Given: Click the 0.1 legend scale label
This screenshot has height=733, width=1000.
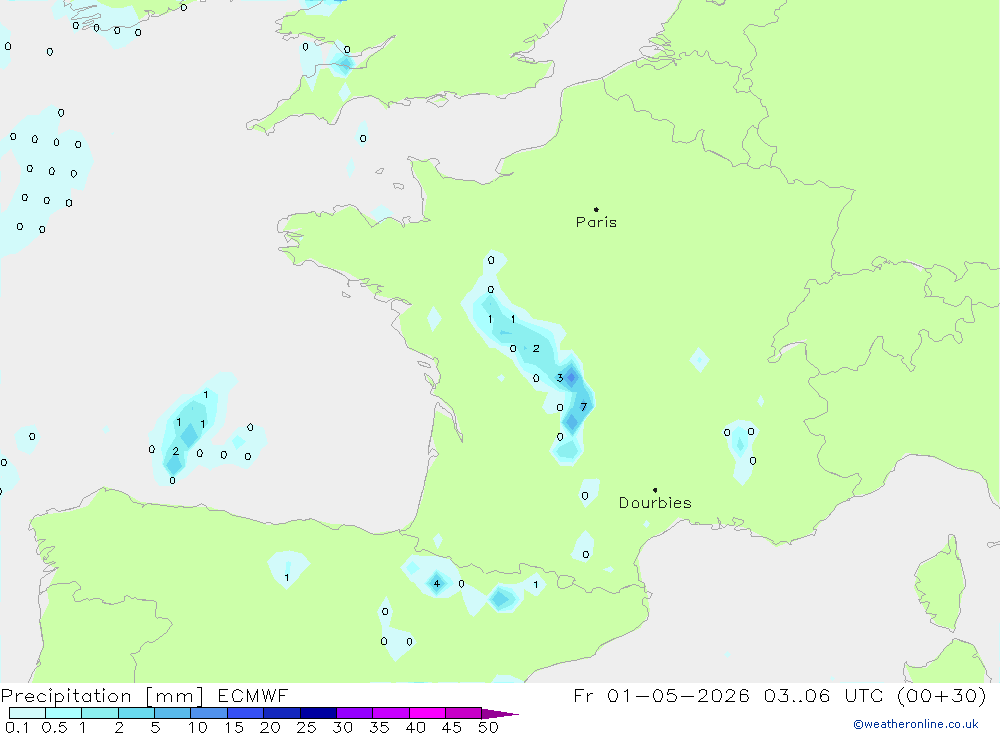Looking at the screenshot, I should click(17, 727).
